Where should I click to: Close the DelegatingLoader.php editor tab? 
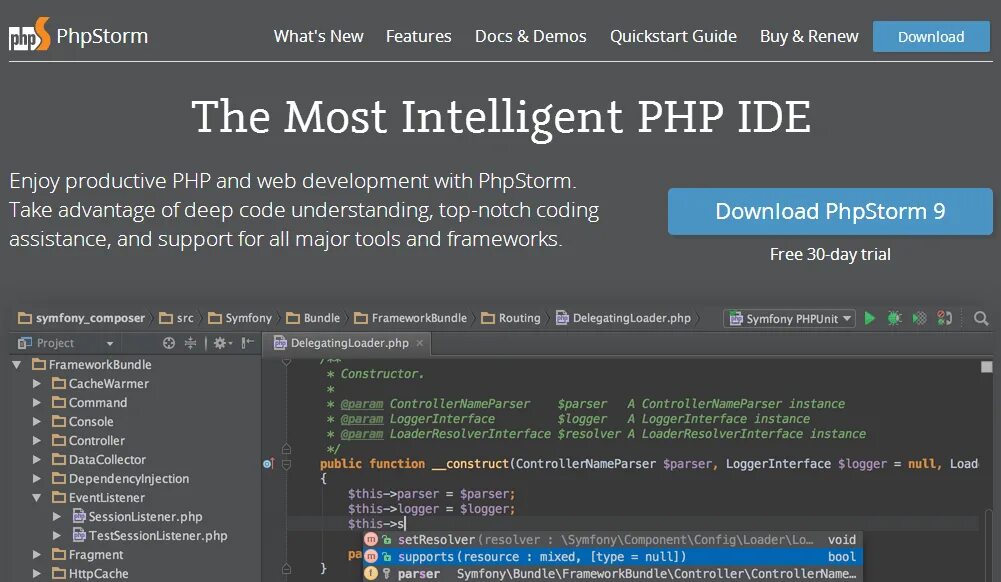(419, 343)
